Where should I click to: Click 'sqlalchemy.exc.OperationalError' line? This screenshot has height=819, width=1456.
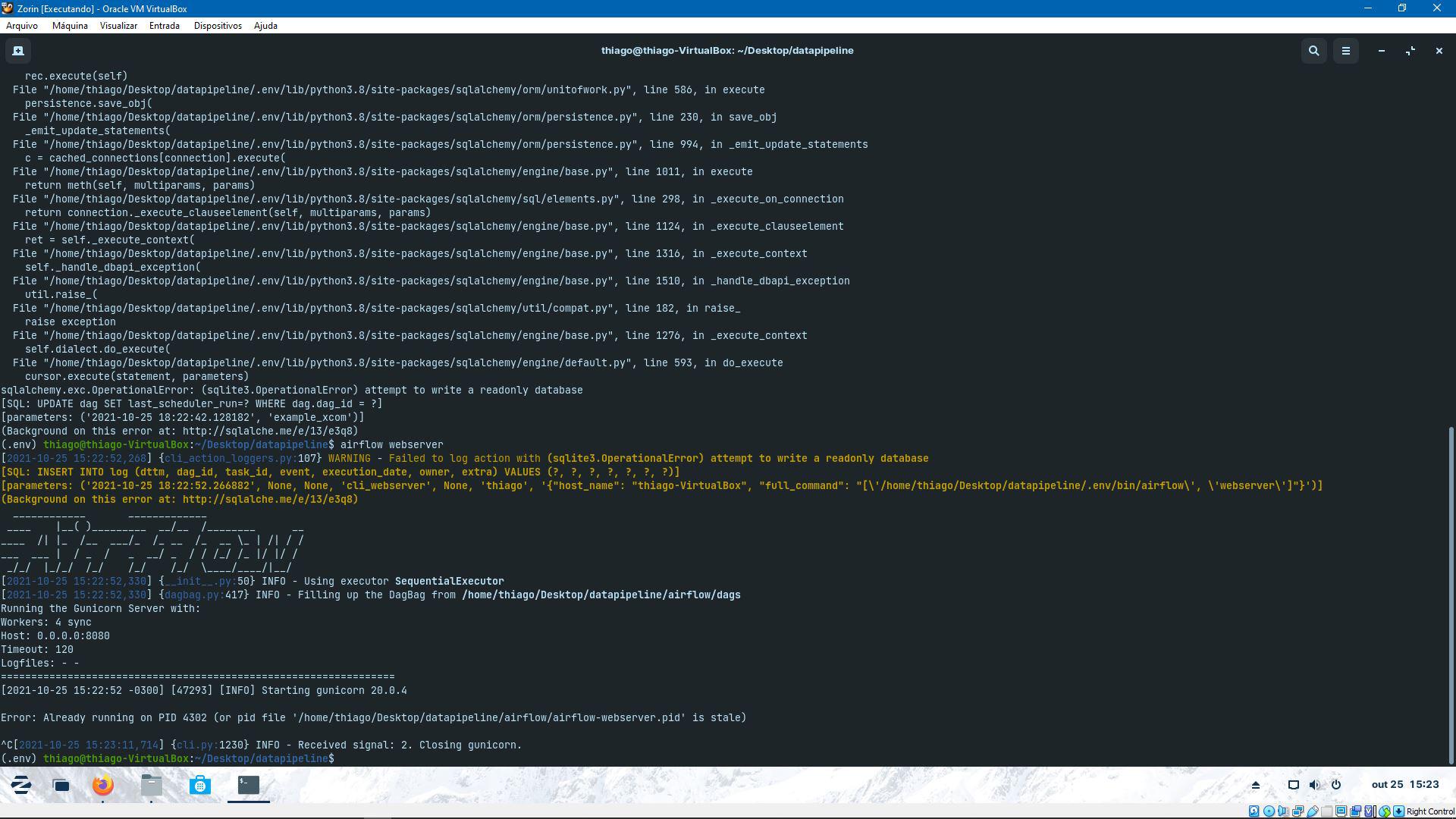coord(292,391)
